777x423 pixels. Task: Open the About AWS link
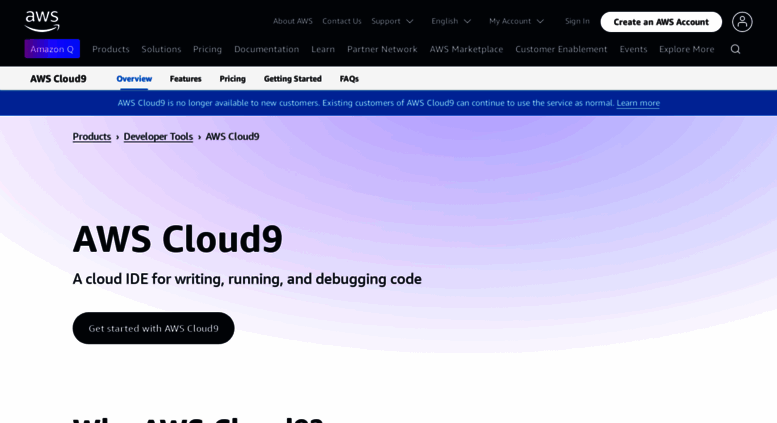[293, 21]
